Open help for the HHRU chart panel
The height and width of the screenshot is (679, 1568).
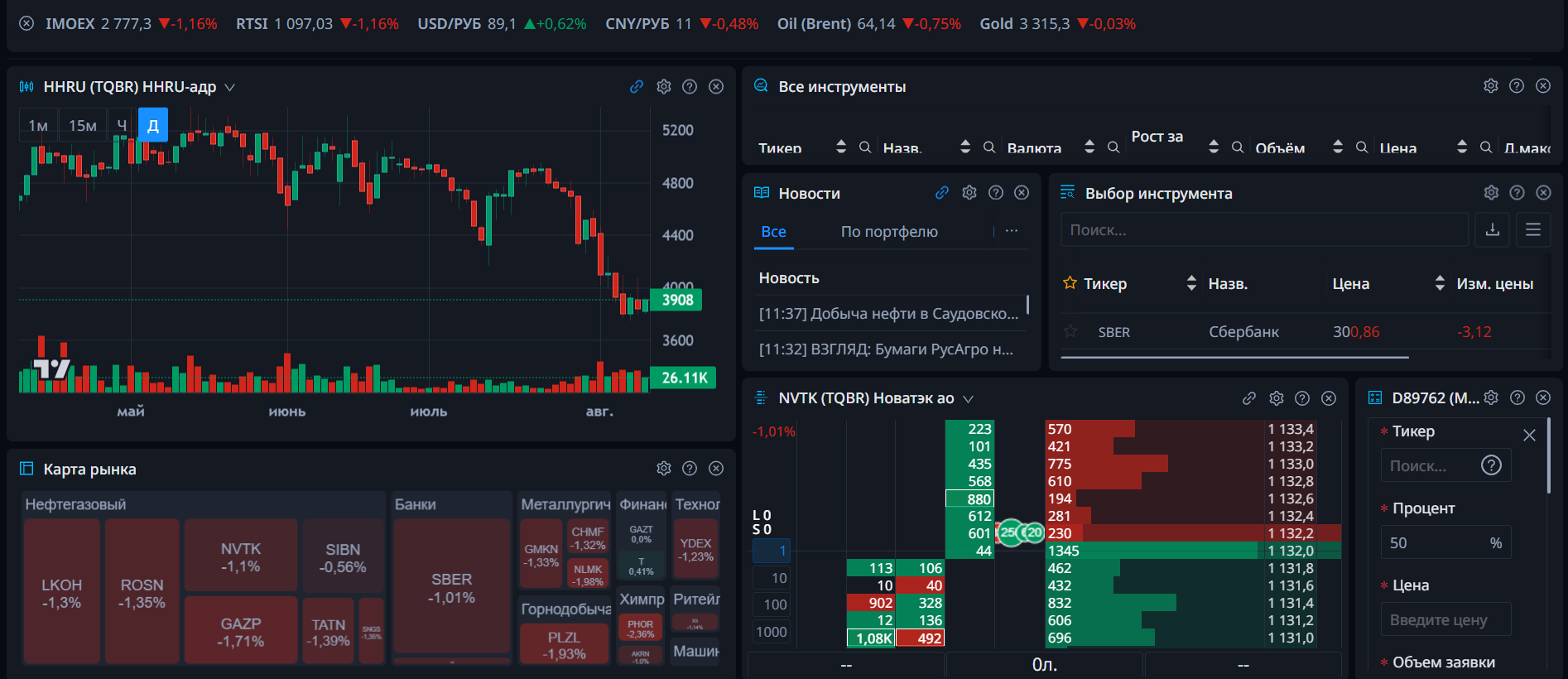[x=690, y=87]
